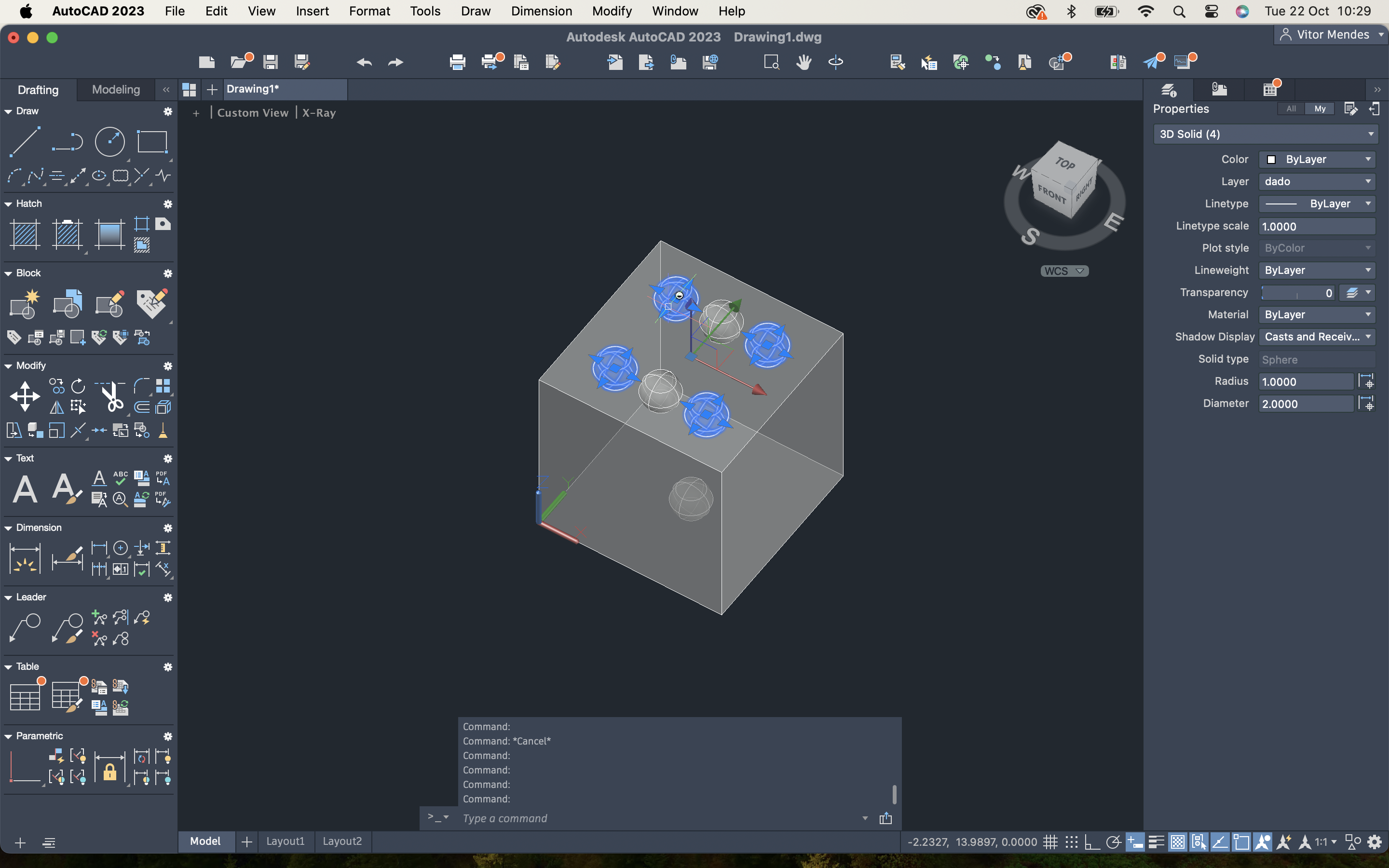
Task: Click the Save icon in toolbar
Action: click(x=271, y=62)
